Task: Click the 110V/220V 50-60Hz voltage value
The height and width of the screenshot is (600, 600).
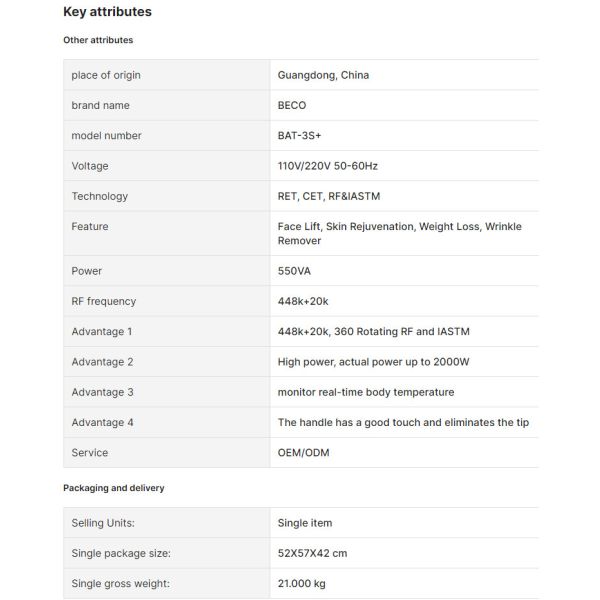Action: point(327,166)
